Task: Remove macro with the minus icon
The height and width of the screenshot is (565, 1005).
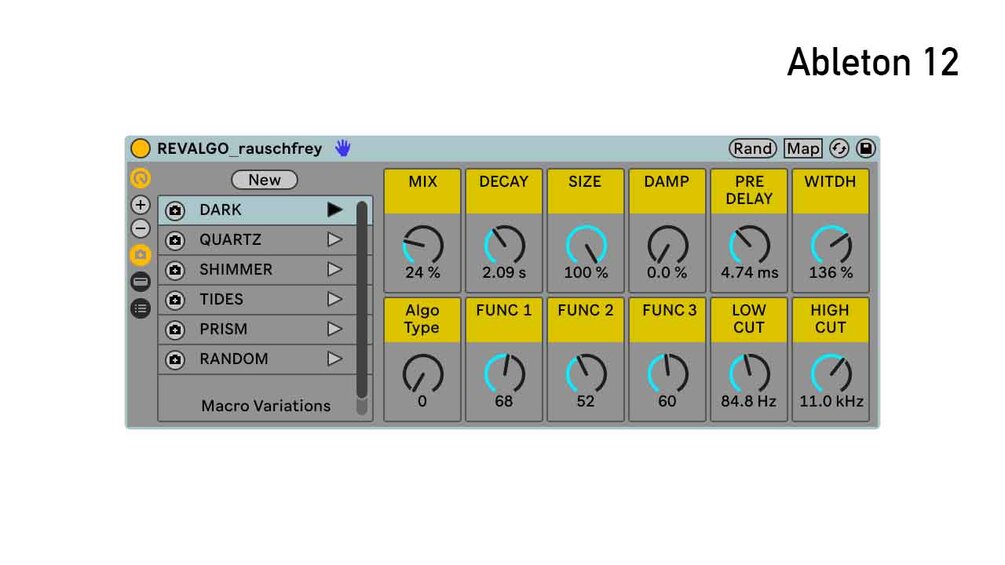Action: coord(140,229)
